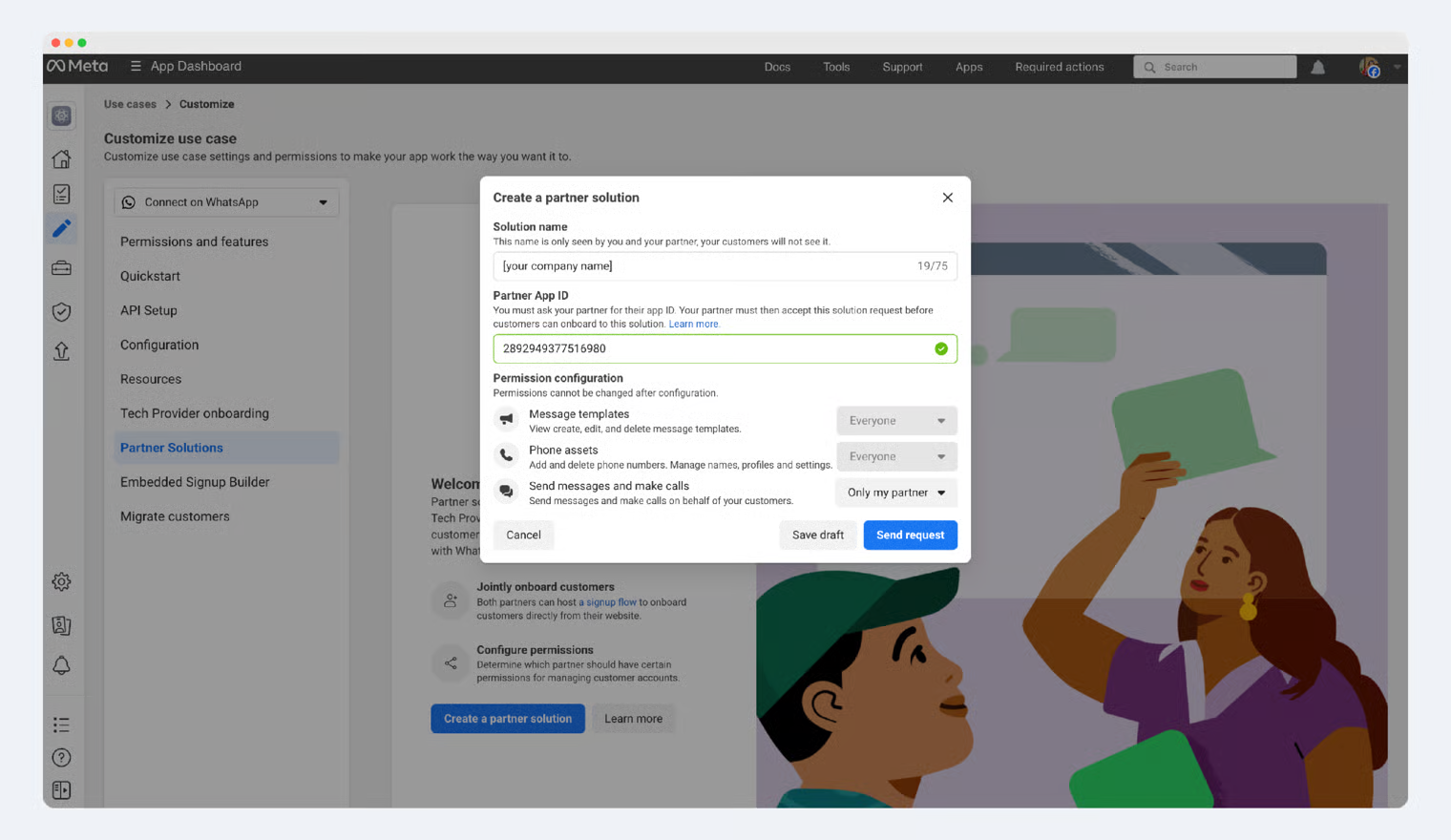Click Learn more link under Partner App ID
Viewport: 1451px width, 840px height.
tap(693, 325)
